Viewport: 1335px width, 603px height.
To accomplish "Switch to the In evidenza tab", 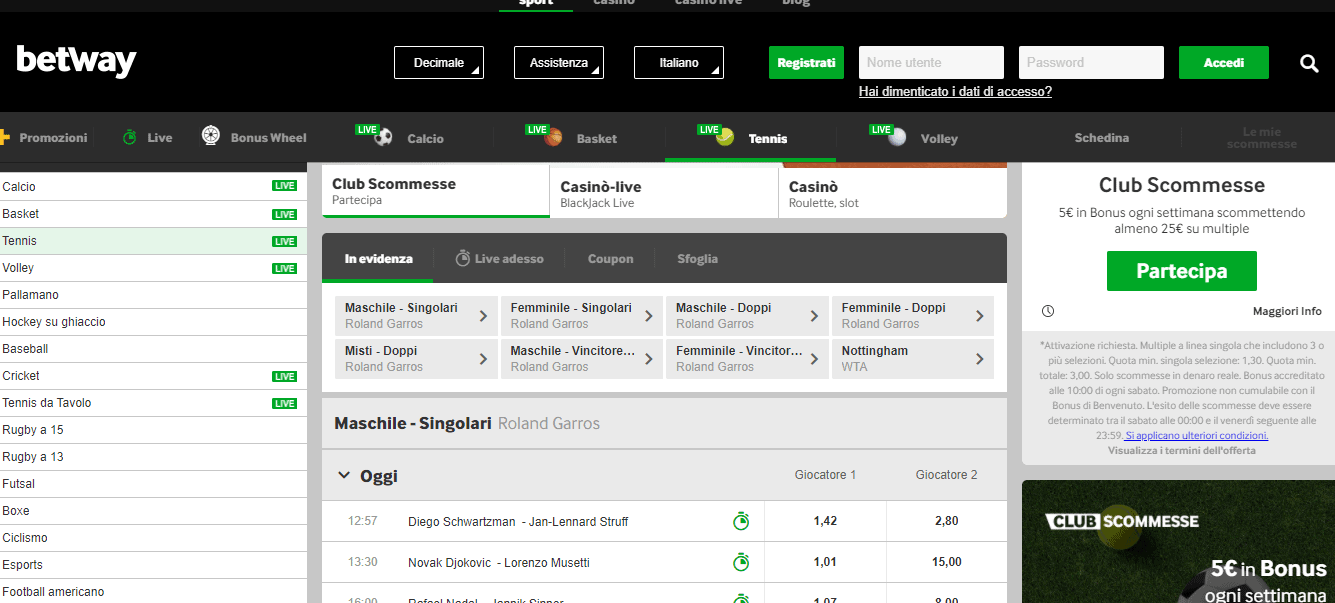I will coord(378,259).
